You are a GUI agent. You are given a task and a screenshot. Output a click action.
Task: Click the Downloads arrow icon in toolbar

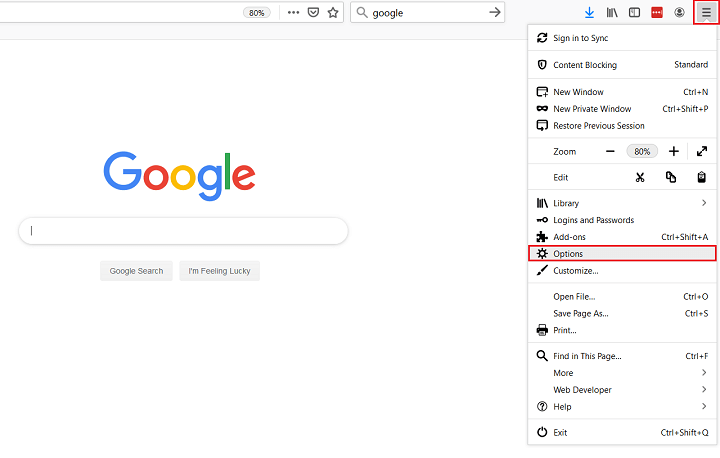tap(589, 12)
